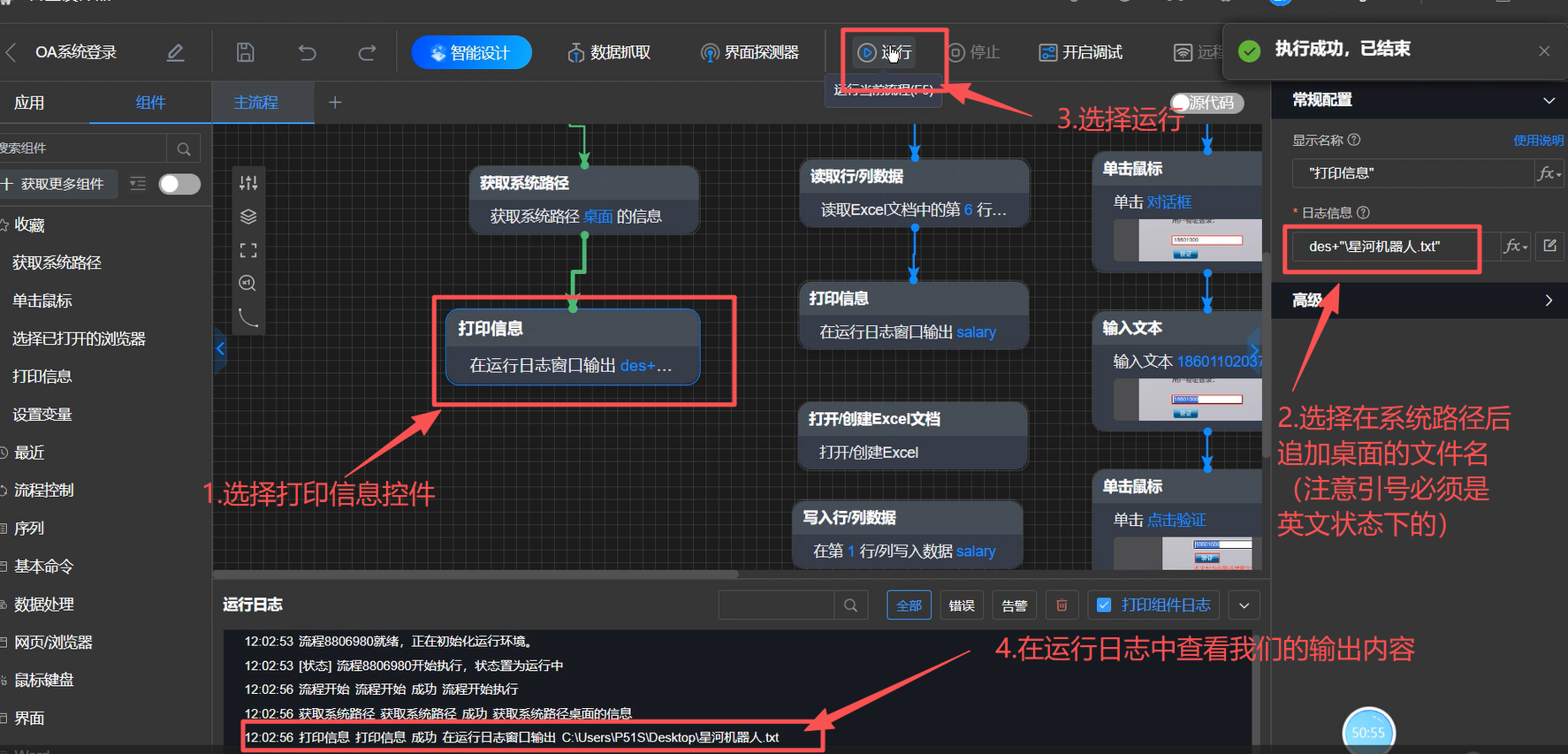Toggle the switch beside 获取更多组件
1568x754 pixels.
click(x=179, y=184)
